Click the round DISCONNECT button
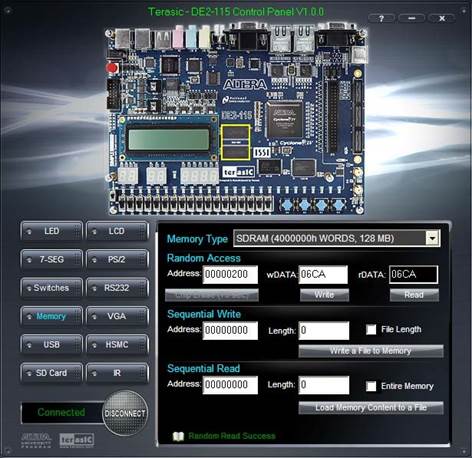The width and height of the screenshot is (472, 458). click(x=125, y=413)
